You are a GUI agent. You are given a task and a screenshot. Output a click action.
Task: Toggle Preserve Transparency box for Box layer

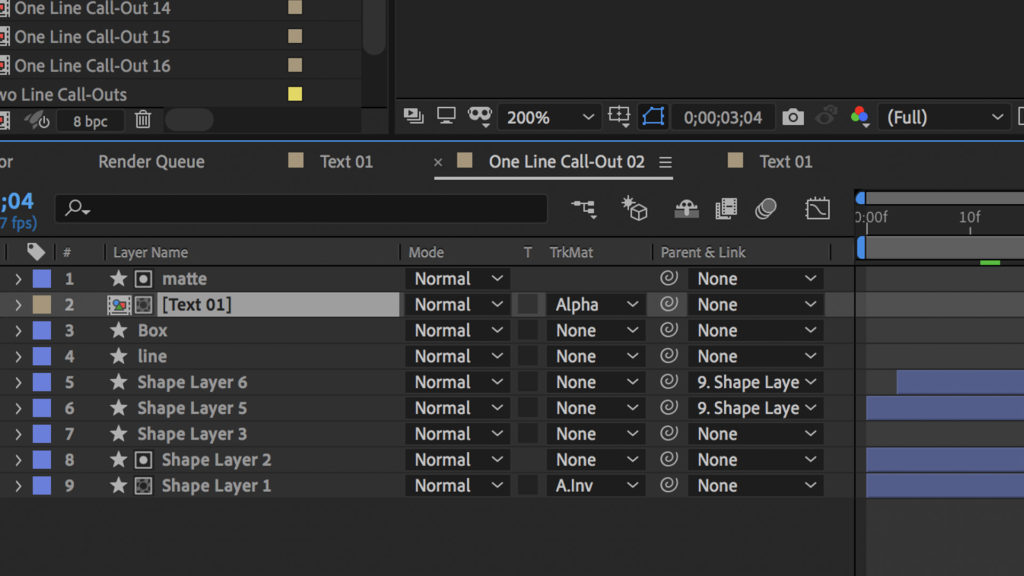(x=528, y=330)
